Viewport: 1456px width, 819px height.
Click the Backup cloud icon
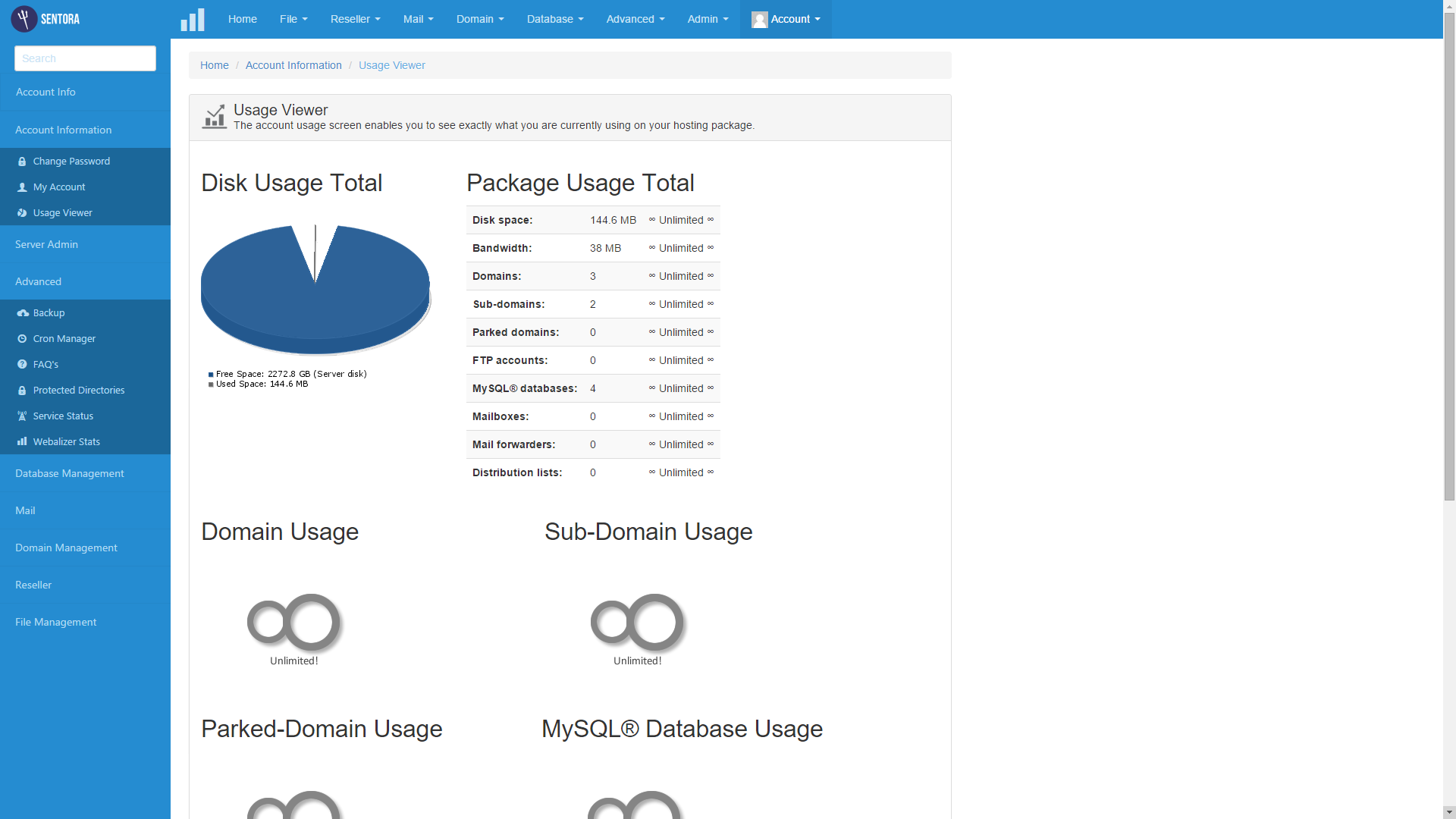click(23, 313)
